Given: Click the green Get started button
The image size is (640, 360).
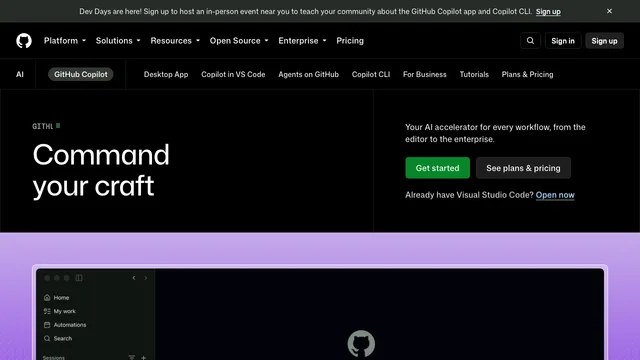Looking at the screenshot, I should (438, 168).
